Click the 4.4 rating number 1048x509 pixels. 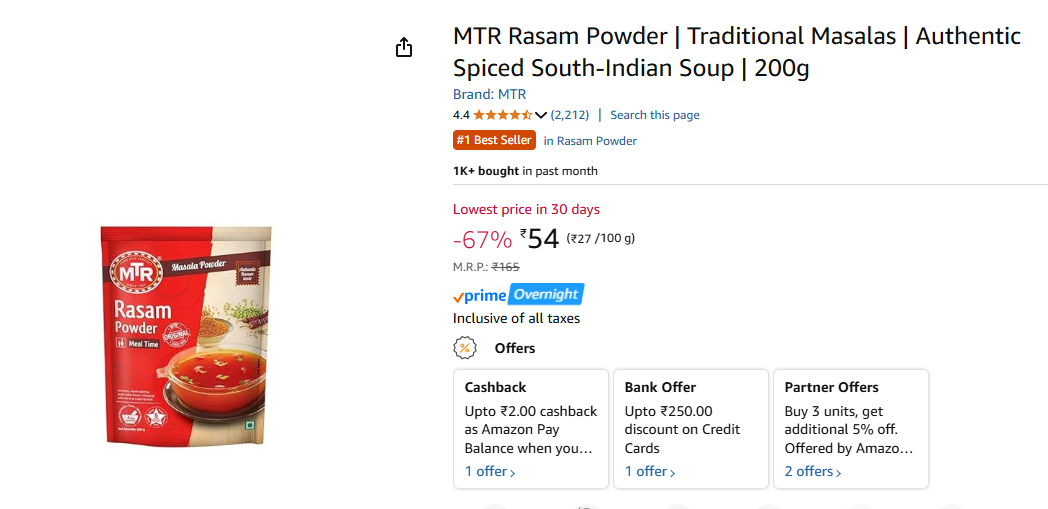click(461, 115)
